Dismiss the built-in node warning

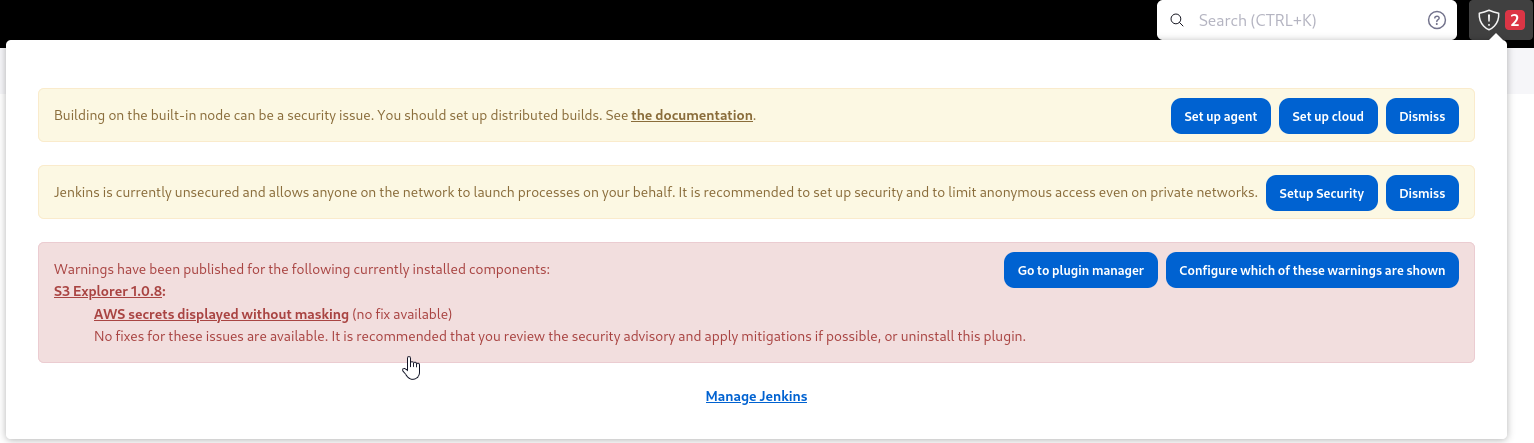[x=1422, y=116]
